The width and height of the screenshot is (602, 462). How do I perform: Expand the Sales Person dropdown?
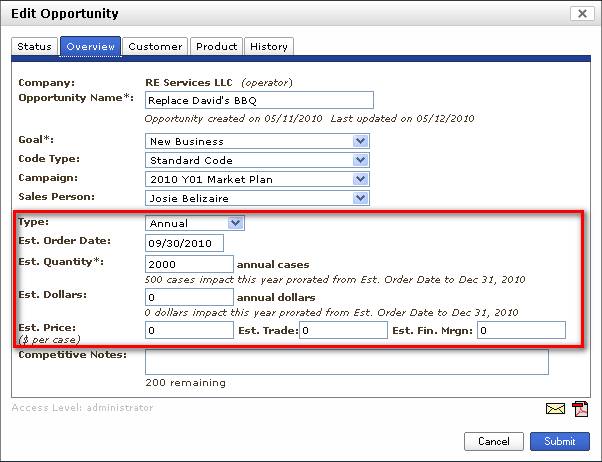360,198
